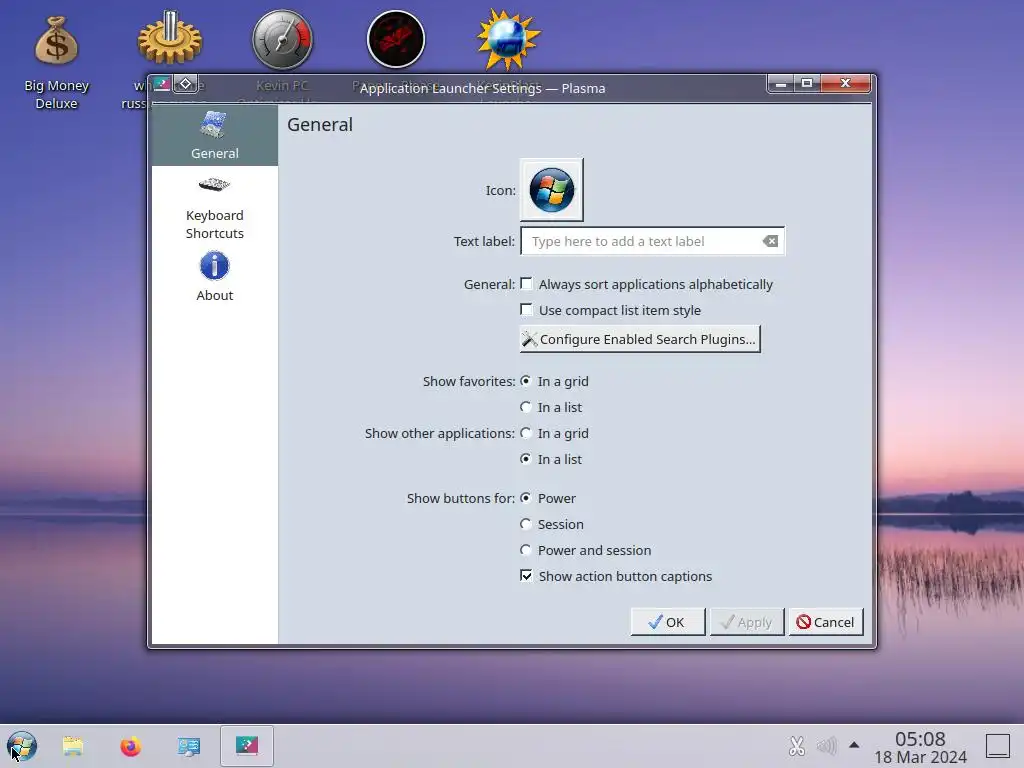Click the window menu icon in titlebar
Screen dimensions: 1024x768
tap(162, 84)
